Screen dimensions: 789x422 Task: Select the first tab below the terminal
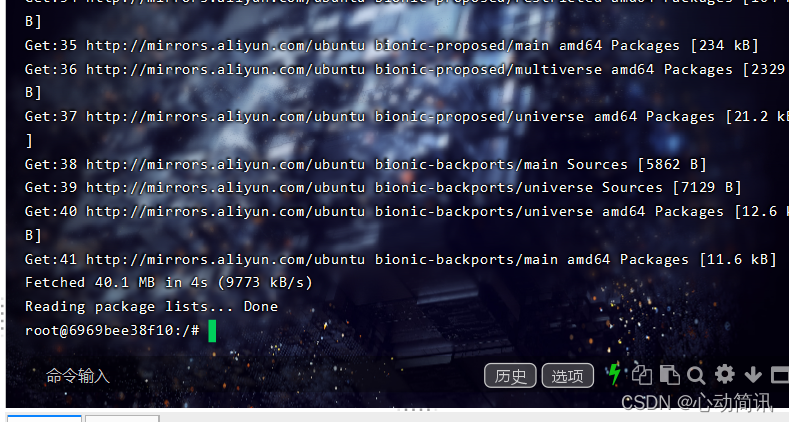click(x=44, y=418)
